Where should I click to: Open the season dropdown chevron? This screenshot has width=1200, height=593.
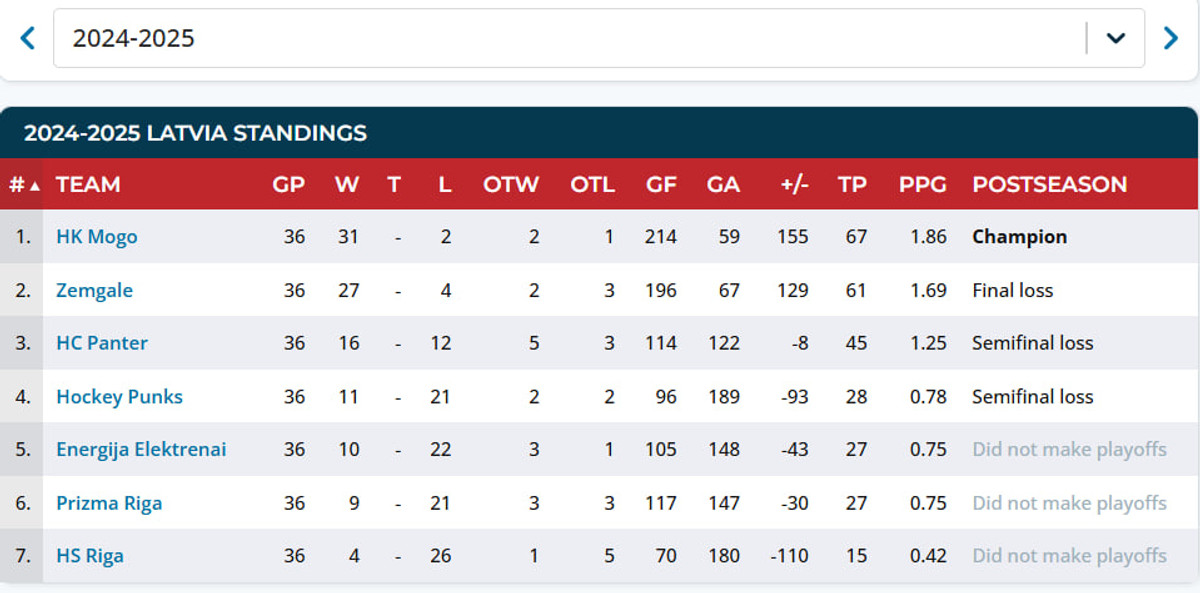(x=1116, y=38)
